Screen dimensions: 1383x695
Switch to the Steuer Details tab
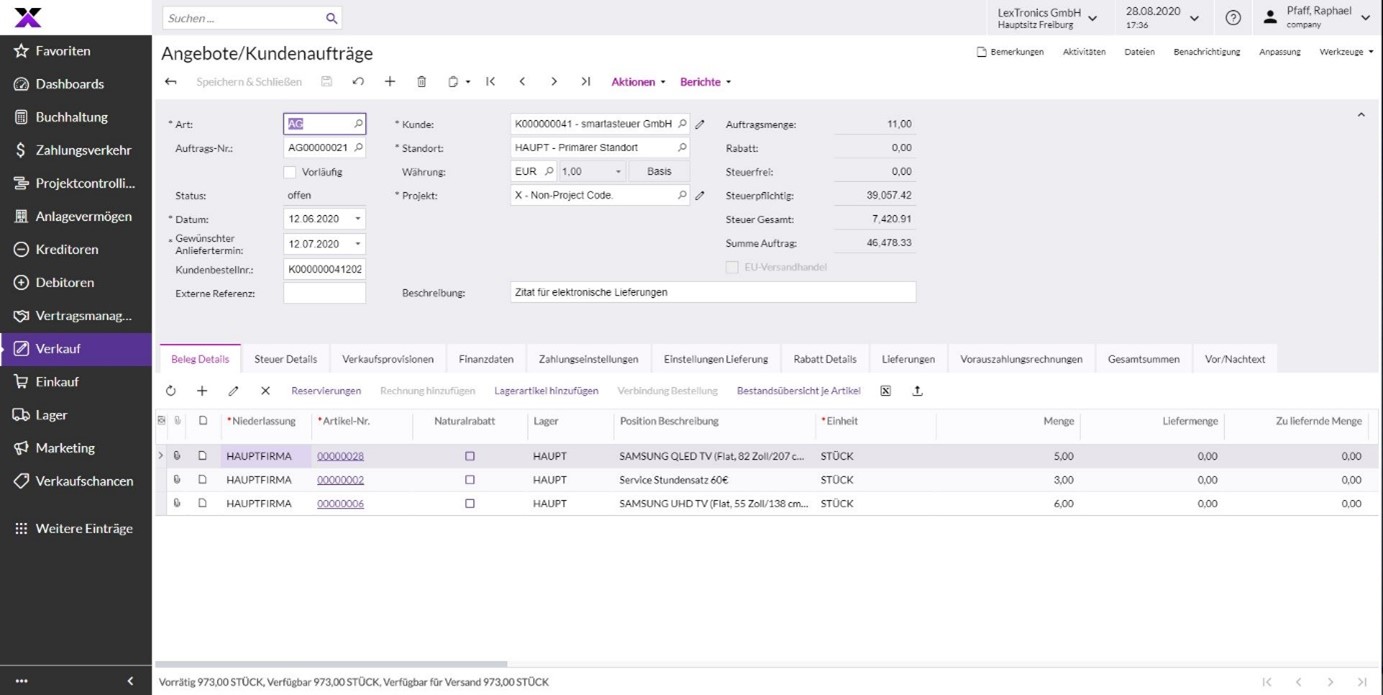tap(285, 359)
